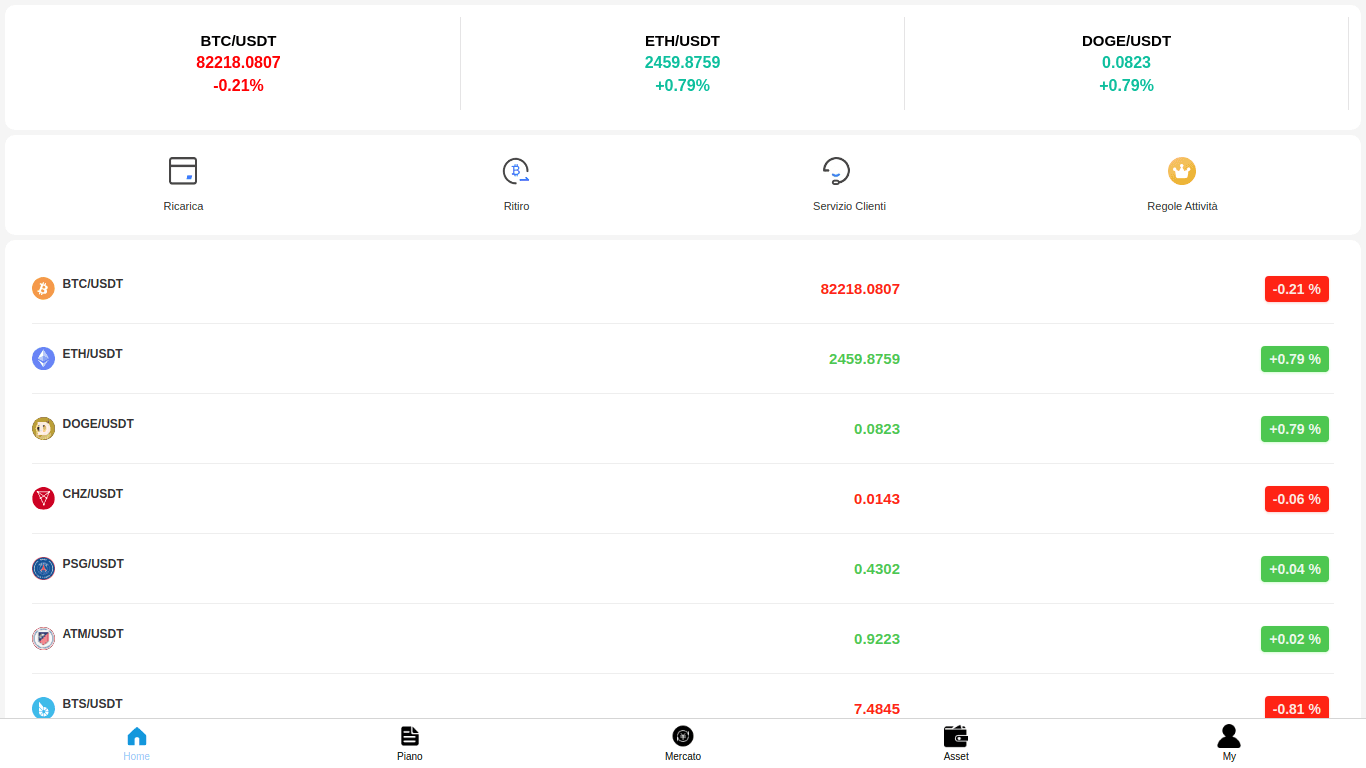This screenshot has height=768, width=1366.
Task: Open the Mercato tab
Action: click(683, 743)
